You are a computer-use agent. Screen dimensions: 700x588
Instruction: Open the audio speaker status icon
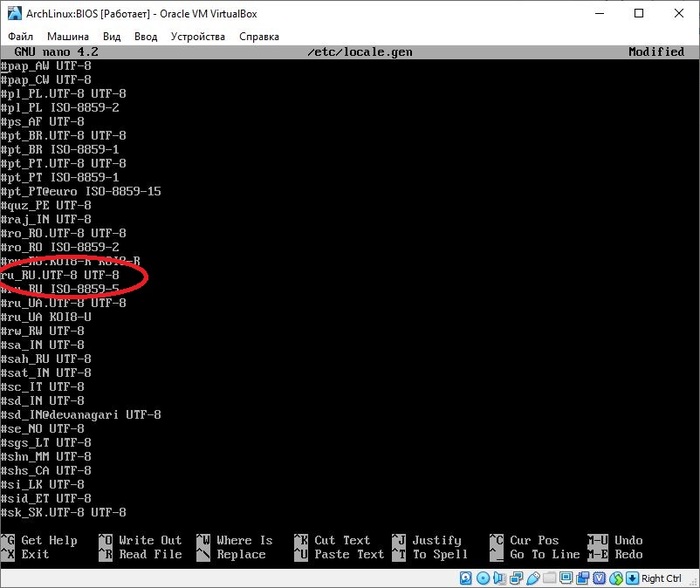[499, 578]
